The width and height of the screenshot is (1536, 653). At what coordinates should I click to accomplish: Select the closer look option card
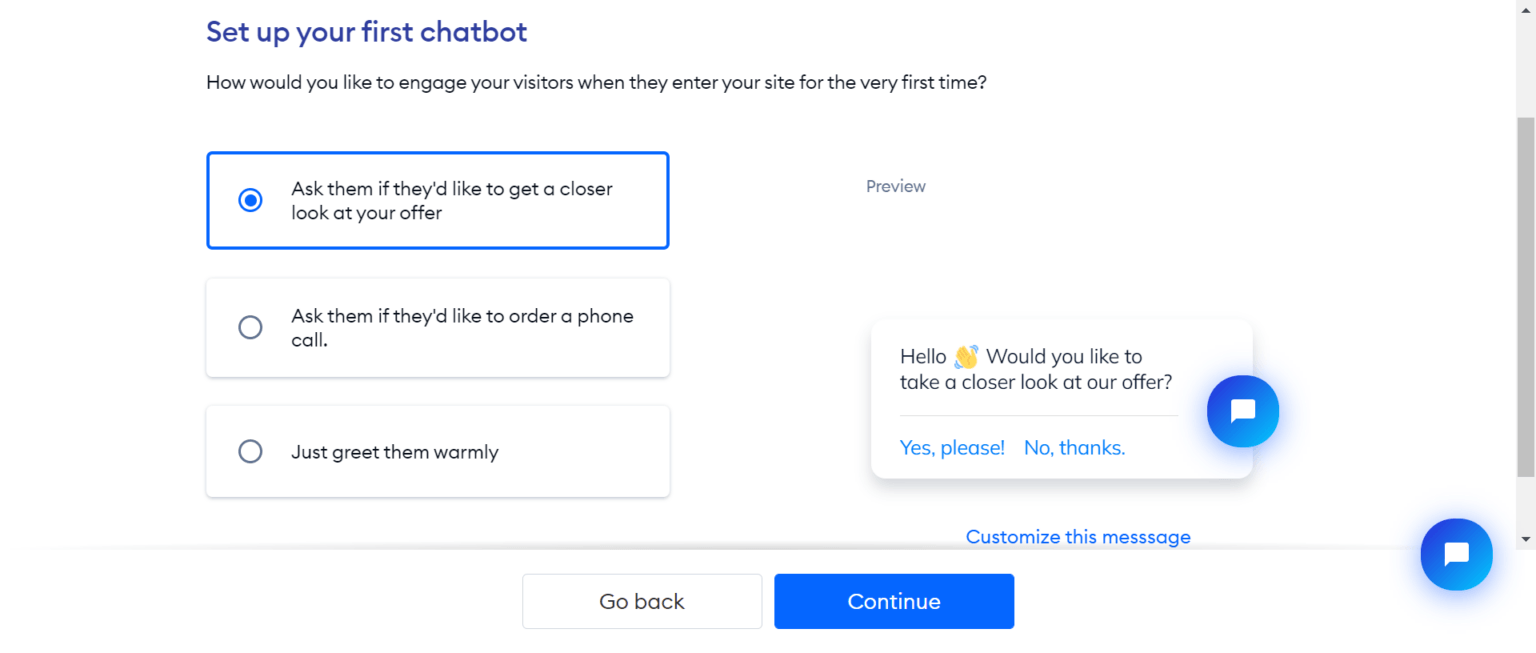[437, 199]
